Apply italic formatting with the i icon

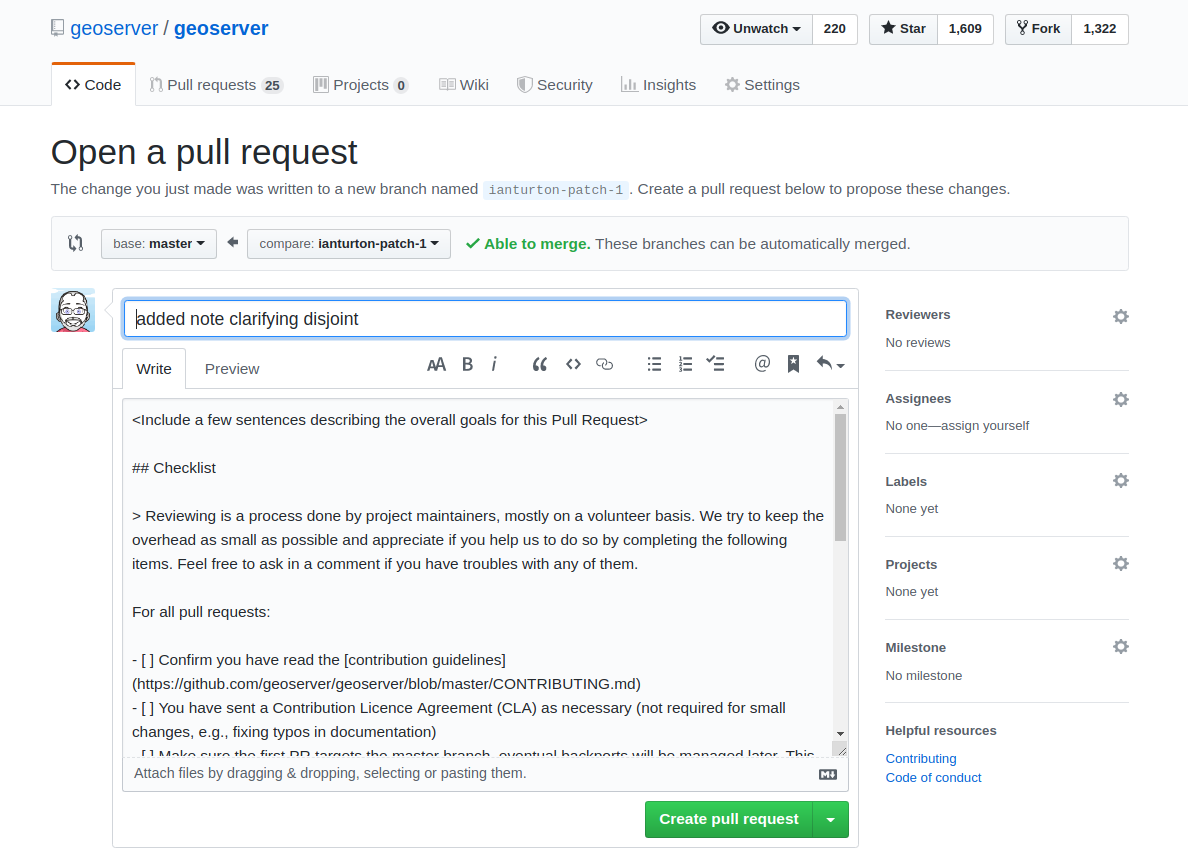pyautogui.click(x=494, y=364)
